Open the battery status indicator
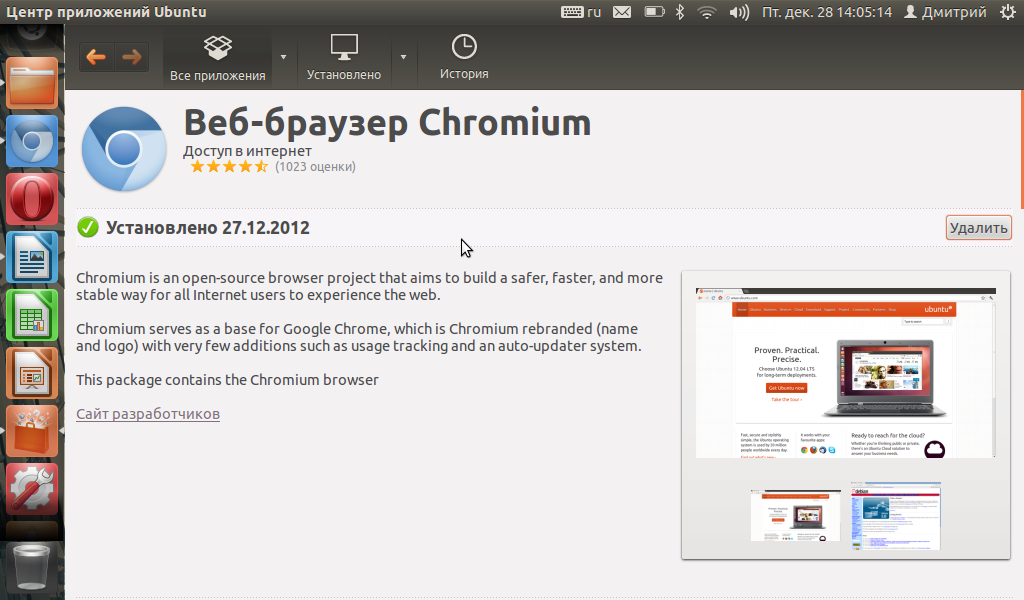Viewport: 1024px width, 600px height. [x=654, y=12]
